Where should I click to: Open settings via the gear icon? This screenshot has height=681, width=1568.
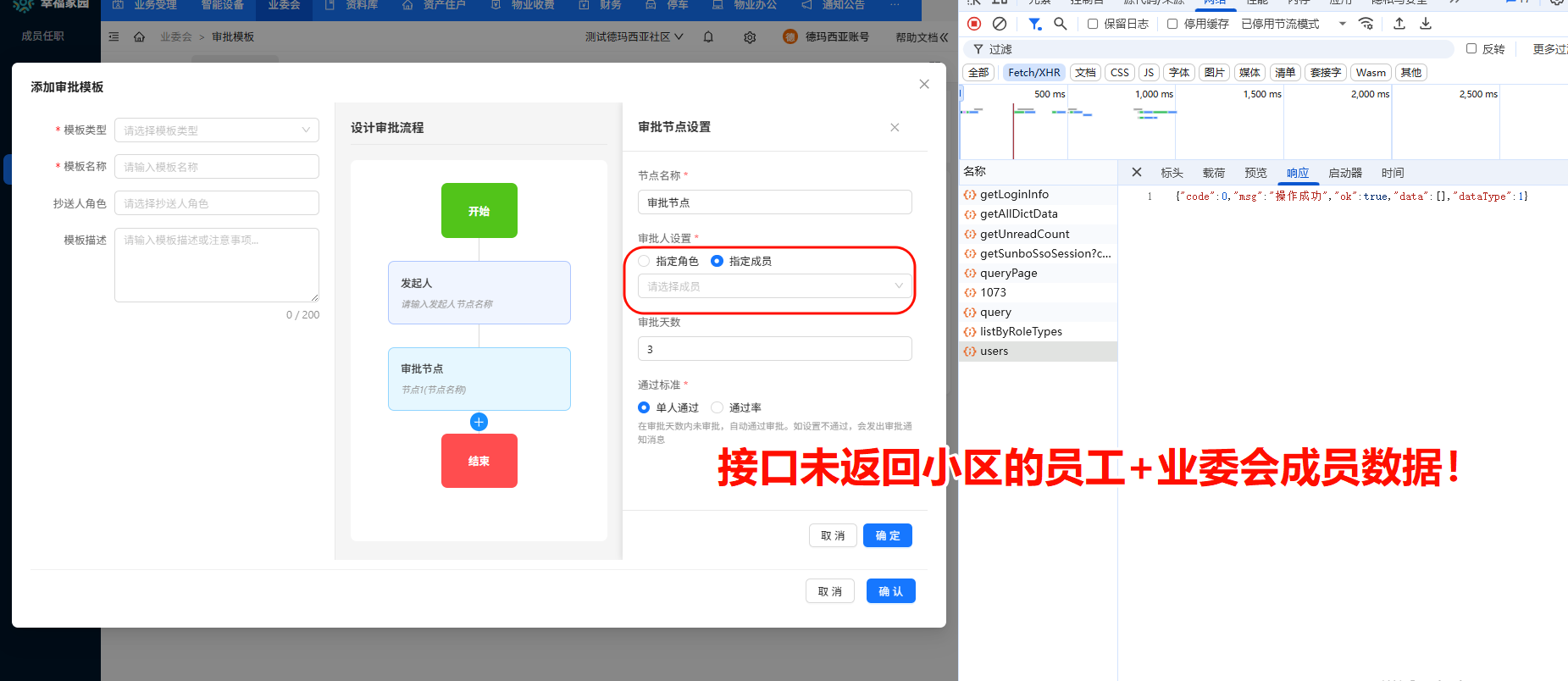click(750, 37)
